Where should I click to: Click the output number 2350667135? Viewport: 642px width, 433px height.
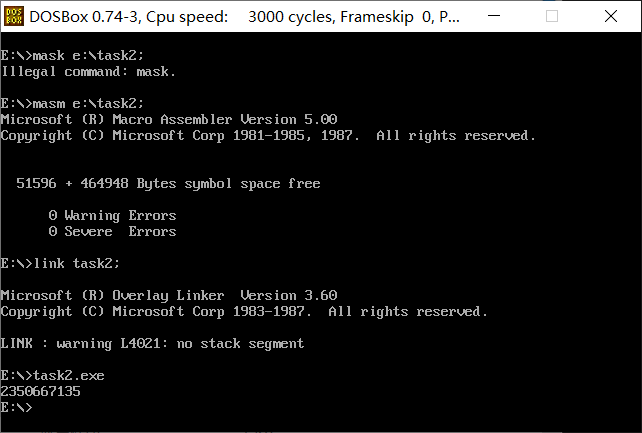(x=41, y=392)
